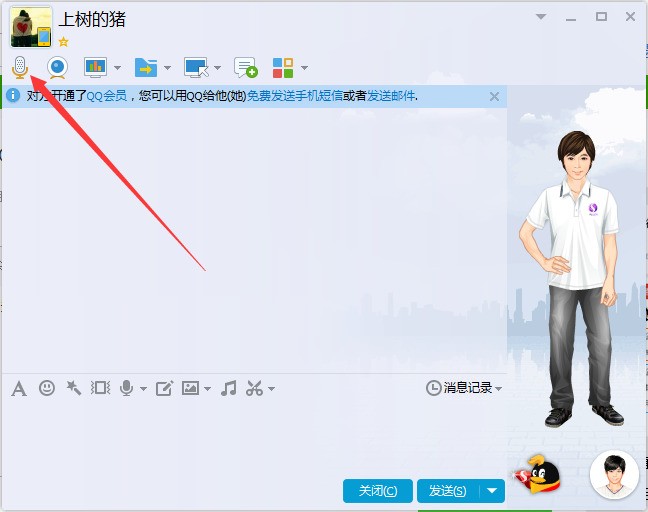Click the round avatar portrait thumbnail
648x512 pixels.
coord(614,474)
